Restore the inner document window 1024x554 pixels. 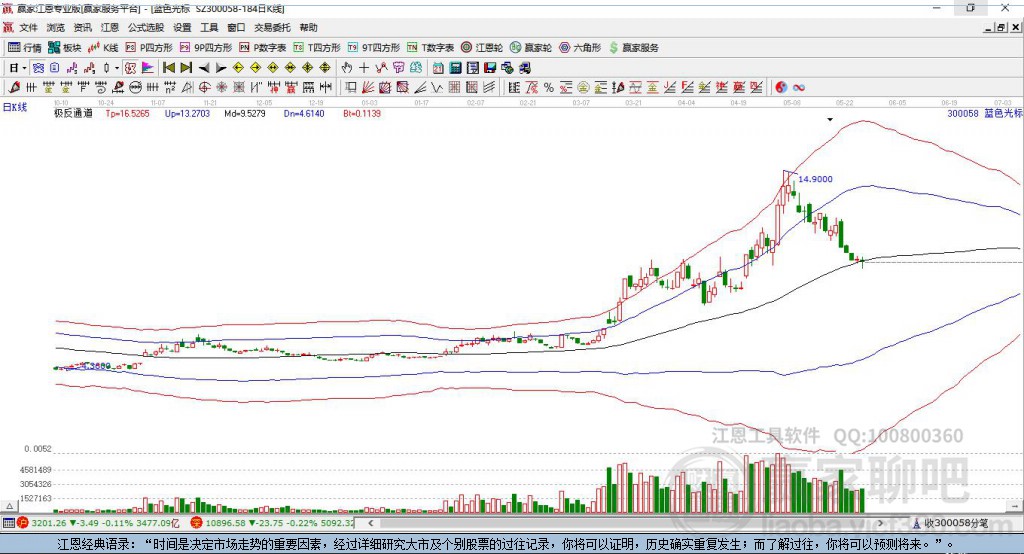(1001, 27)
